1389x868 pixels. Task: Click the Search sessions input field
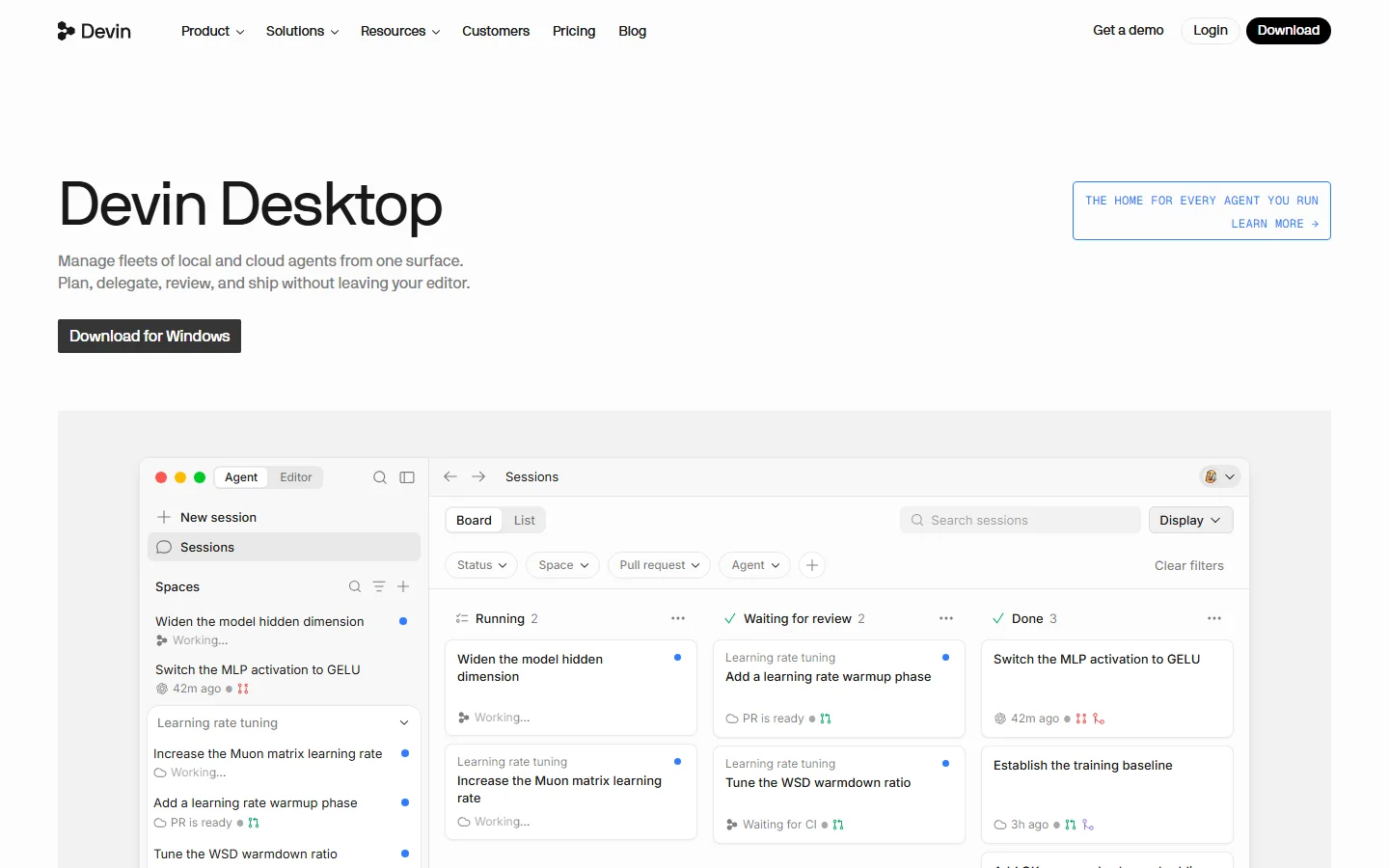1021,520
